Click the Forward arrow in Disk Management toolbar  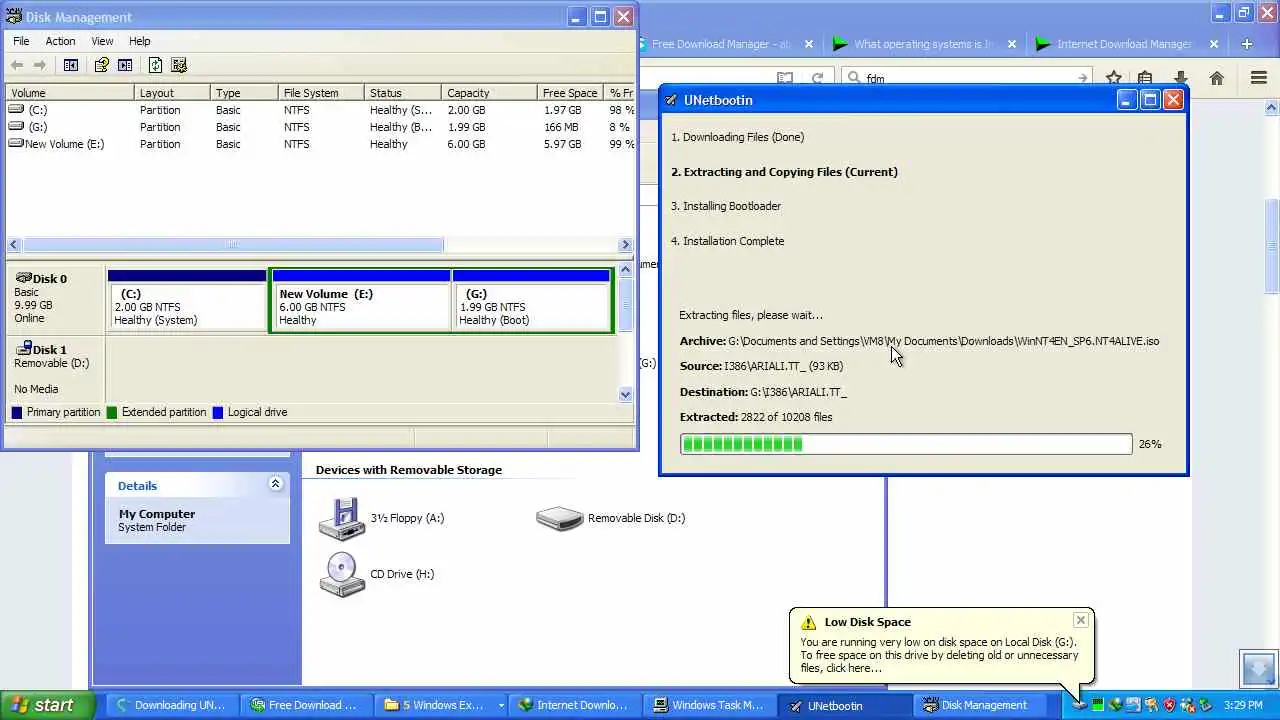[x=40, y=65]
